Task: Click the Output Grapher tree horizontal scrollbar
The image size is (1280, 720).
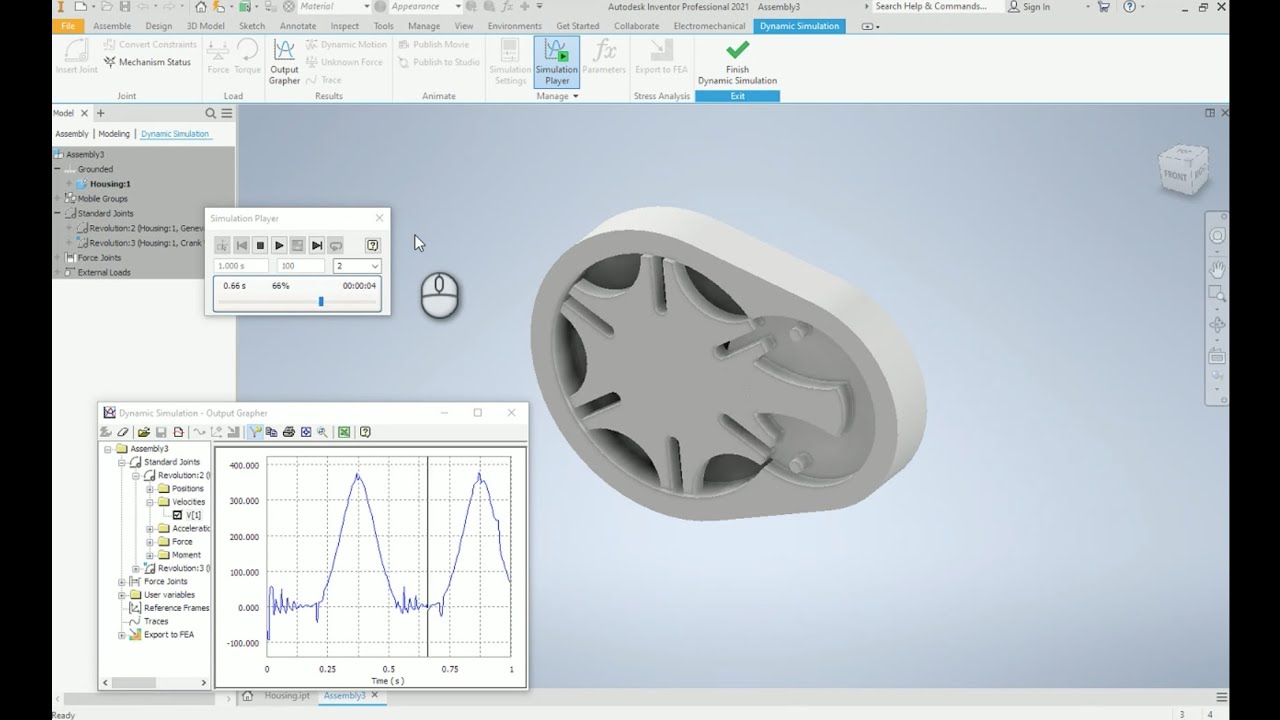Action: pyautogui.click(x=155, y=683)
